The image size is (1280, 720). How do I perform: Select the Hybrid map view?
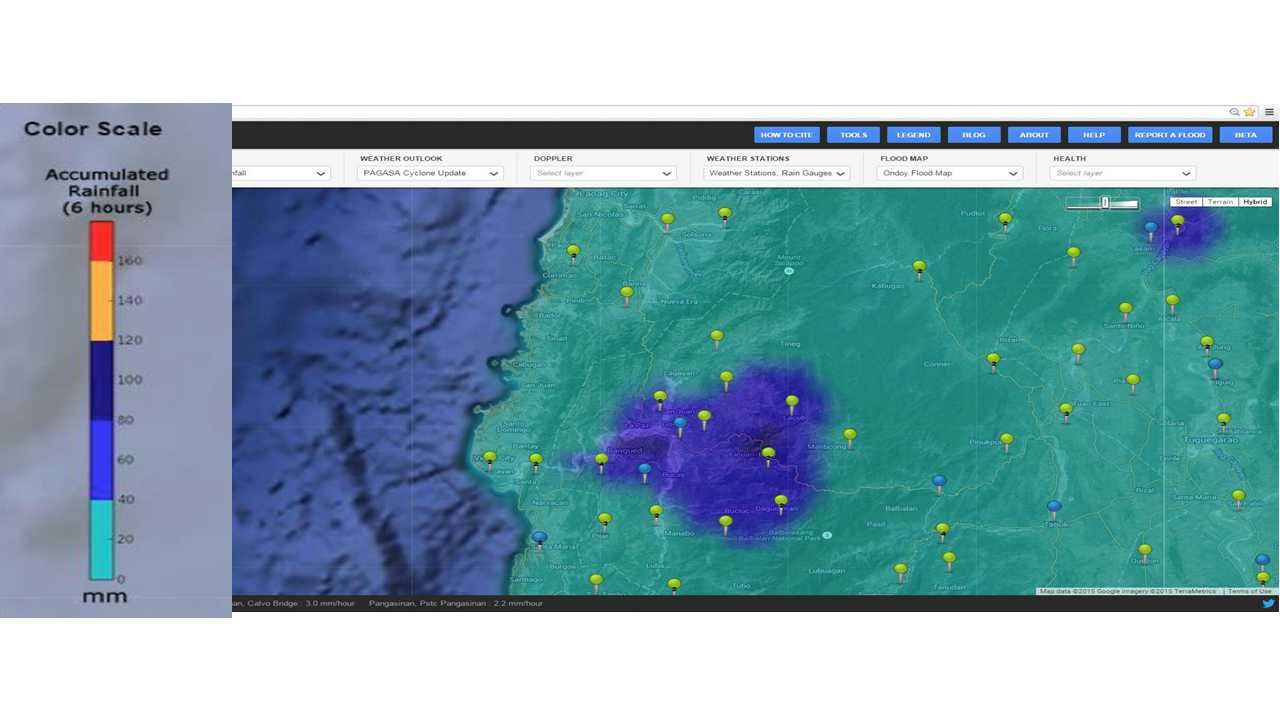pos(1254,202)
